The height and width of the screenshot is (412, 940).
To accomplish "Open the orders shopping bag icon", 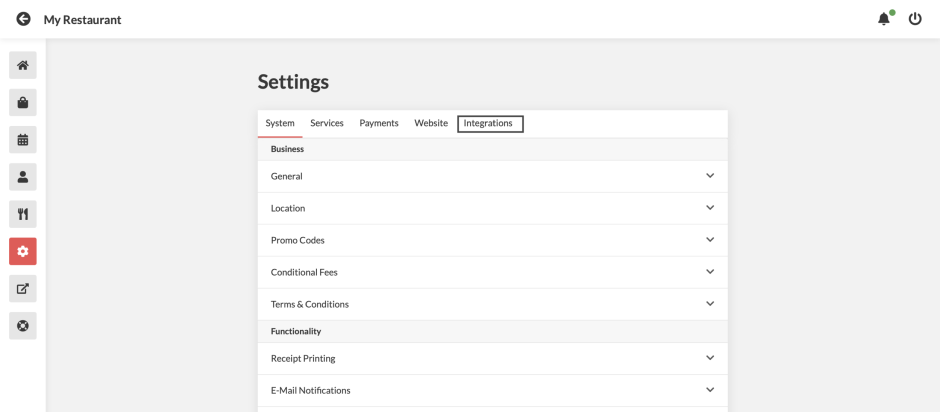I will point(23,103).
